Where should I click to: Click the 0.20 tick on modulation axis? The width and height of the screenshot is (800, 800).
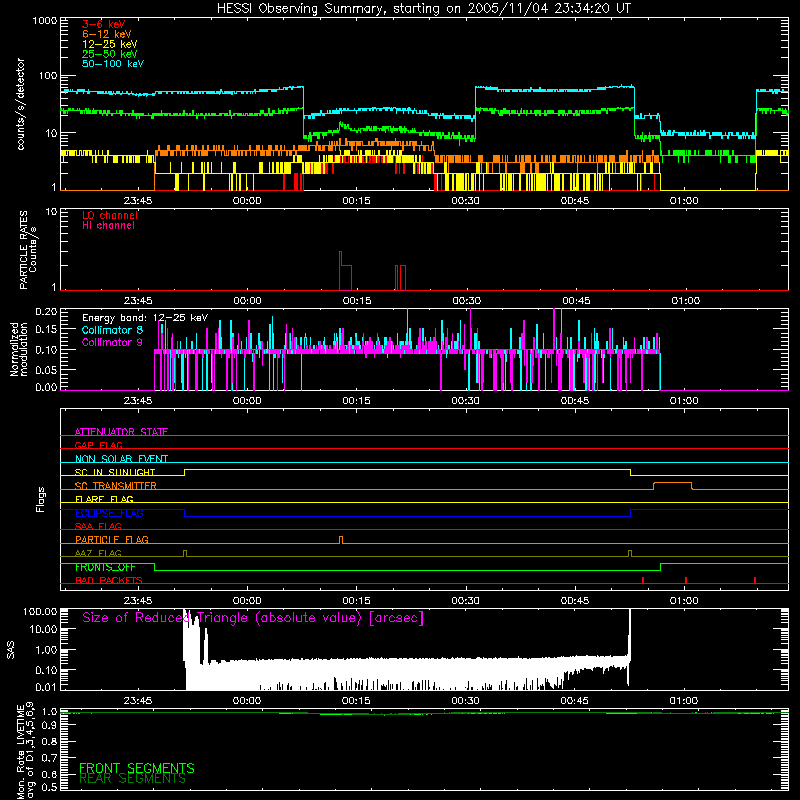46,312
